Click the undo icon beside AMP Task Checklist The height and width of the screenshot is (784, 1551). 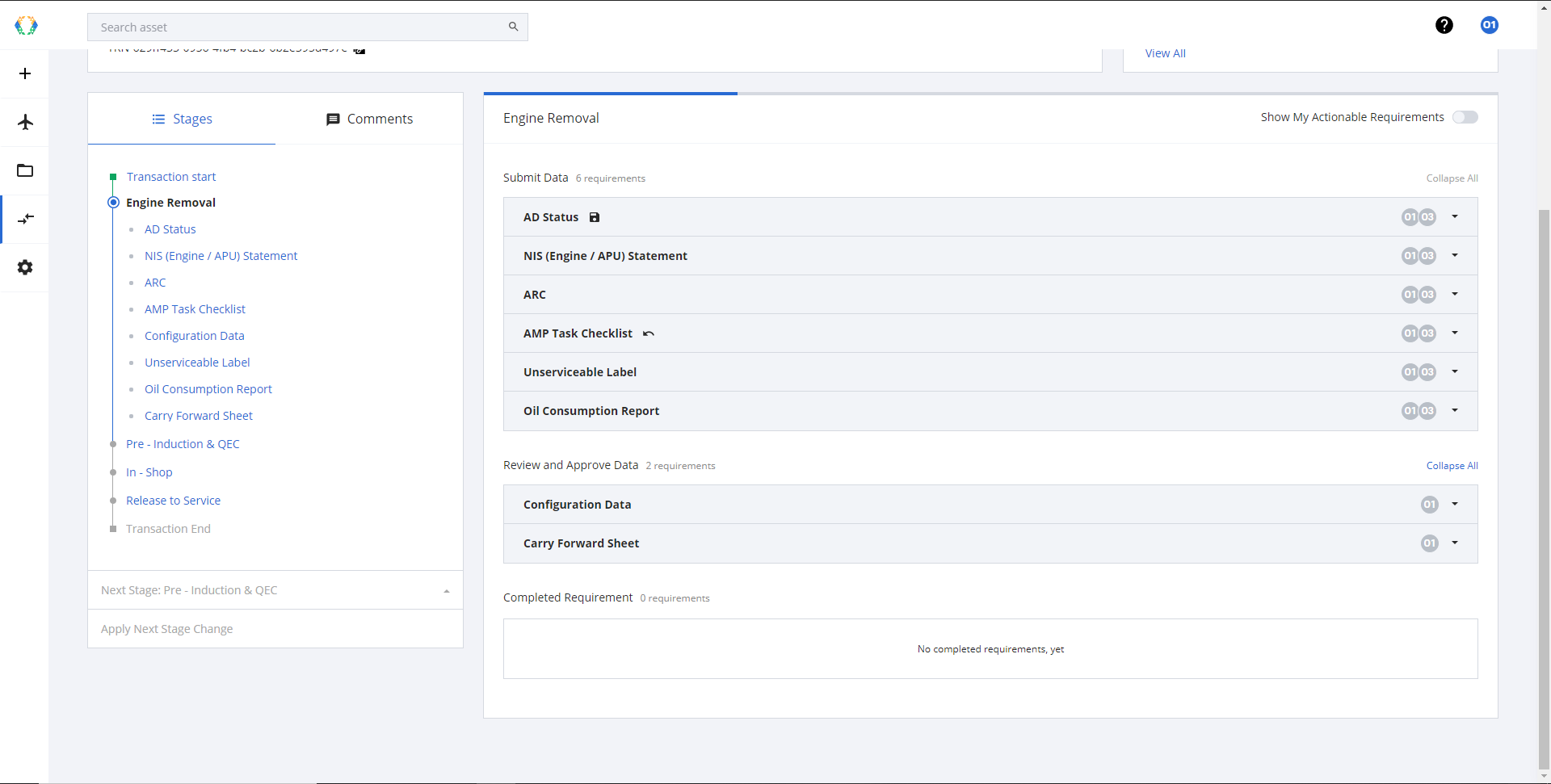click(x=649, y=333)
